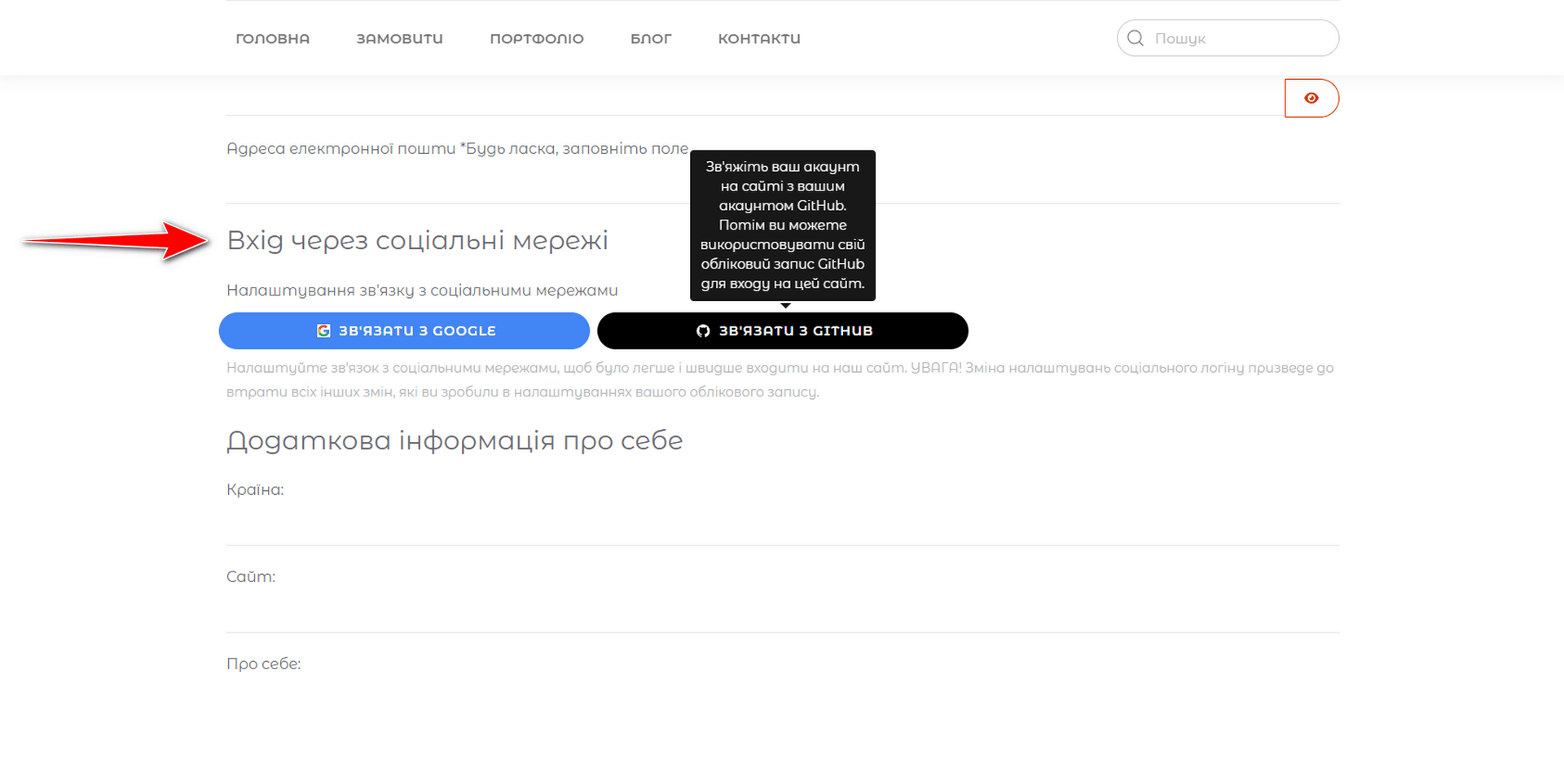
Task: Toggle password visibility with the red eye icon
Action: pos(1311,99)
